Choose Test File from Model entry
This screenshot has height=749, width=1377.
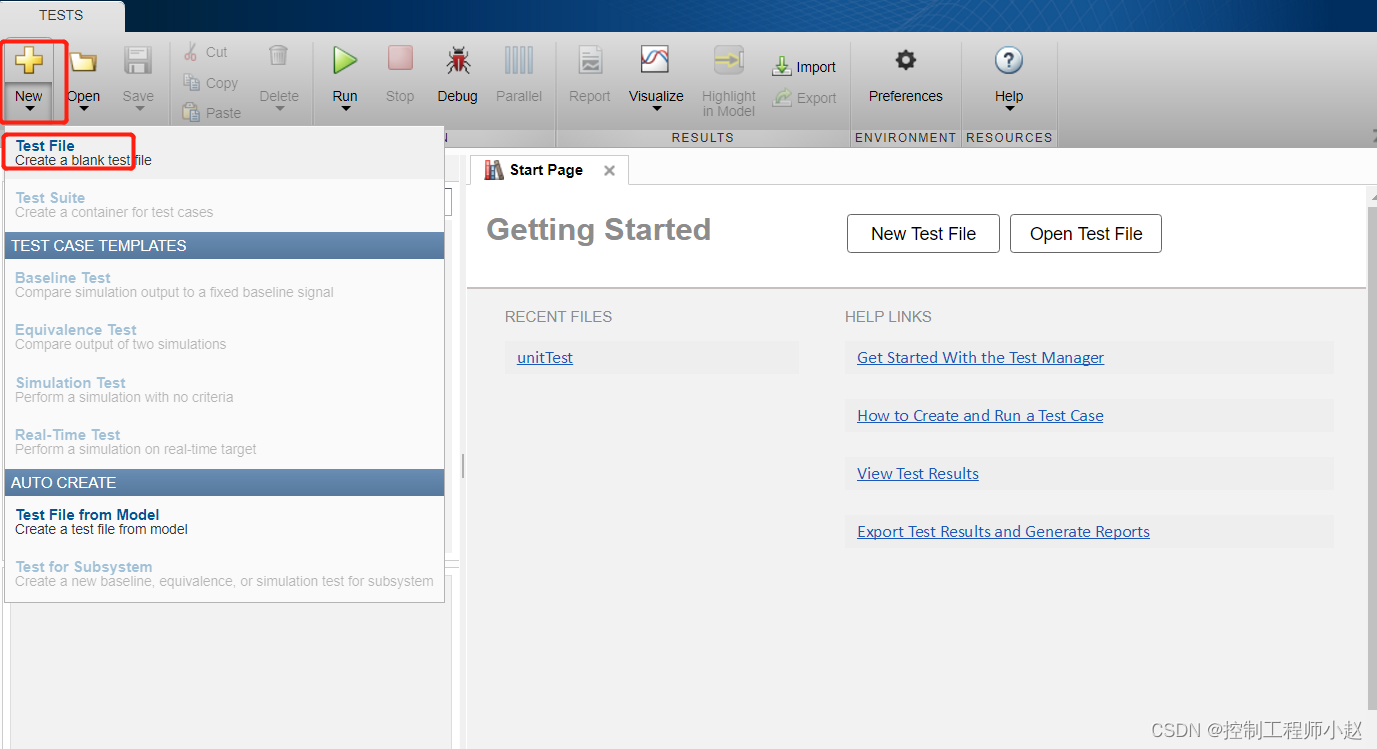(x=224, y=522)
